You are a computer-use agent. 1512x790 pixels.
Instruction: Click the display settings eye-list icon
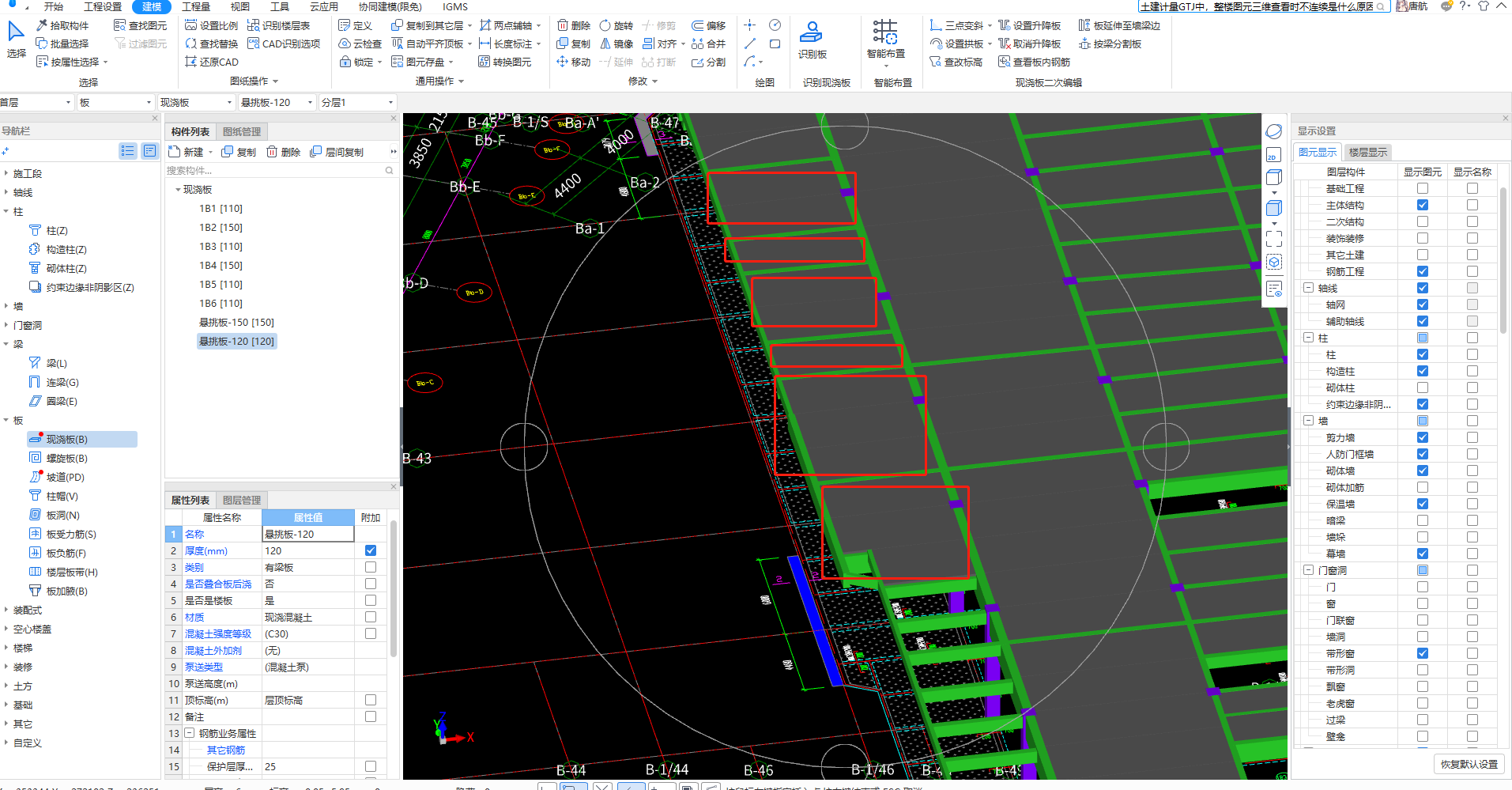click(x=1273, y=289)
